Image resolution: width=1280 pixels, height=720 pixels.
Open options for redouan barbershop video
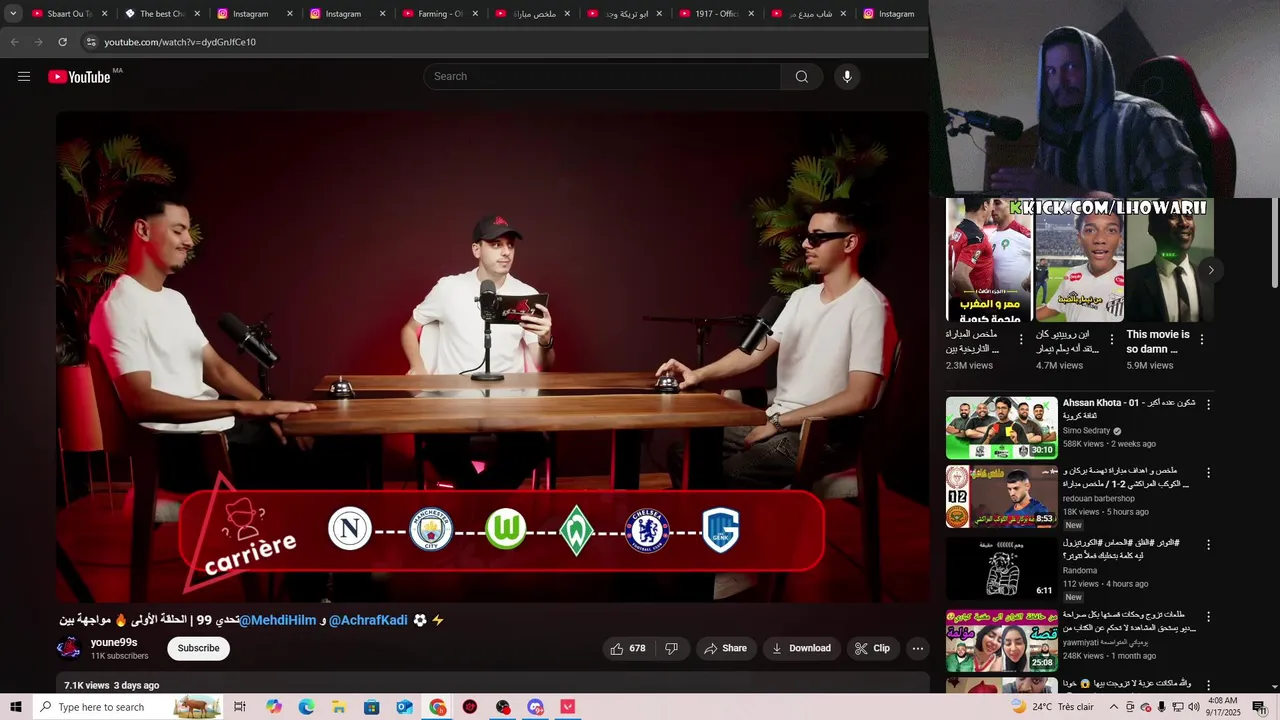click(x=1208, y=473)
